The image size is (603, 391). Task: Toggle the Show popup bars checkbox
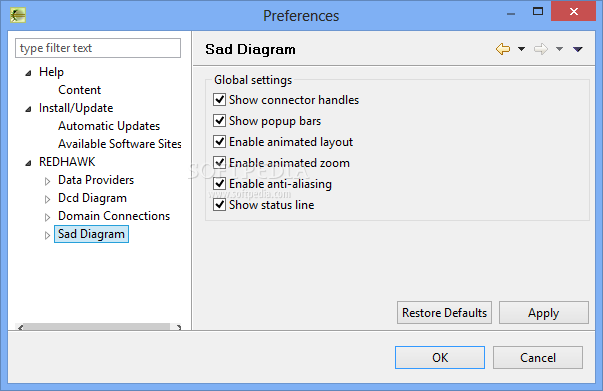pos(219,121)
